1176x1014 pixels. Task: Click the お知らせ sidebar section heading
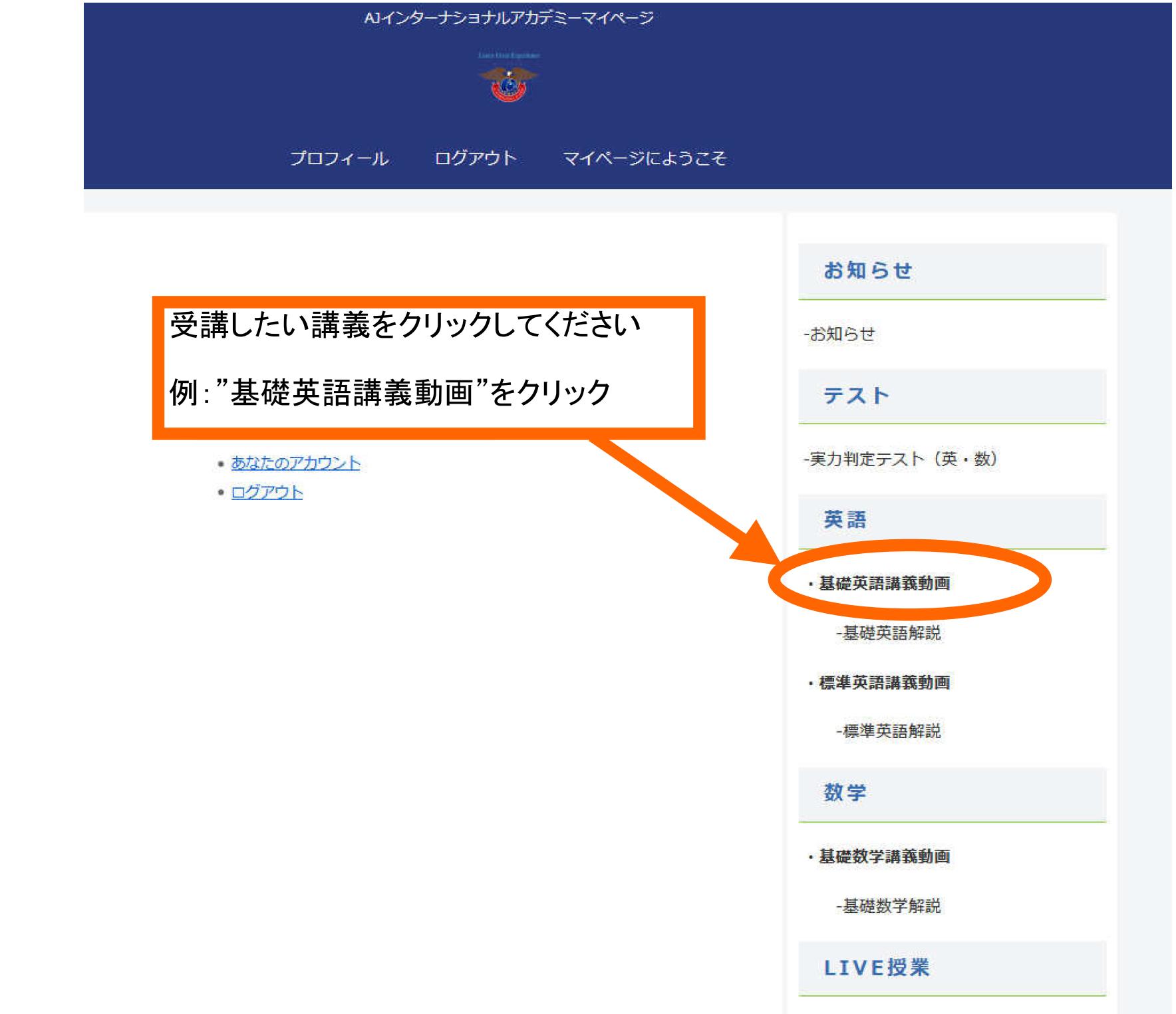[x=867, y=271]
